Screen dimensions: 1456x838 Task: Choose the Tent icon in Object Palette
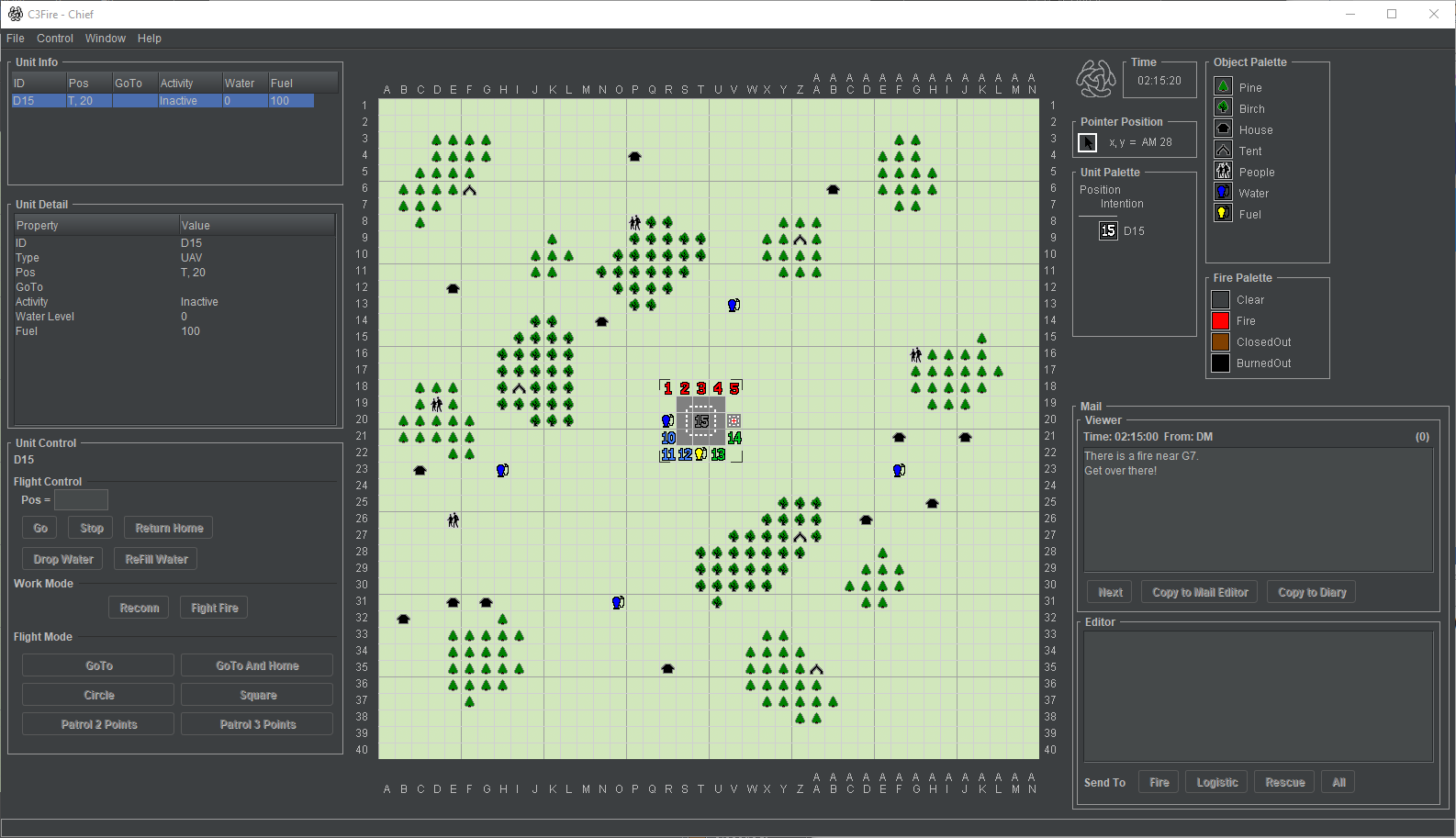[x=1223, y=150]
